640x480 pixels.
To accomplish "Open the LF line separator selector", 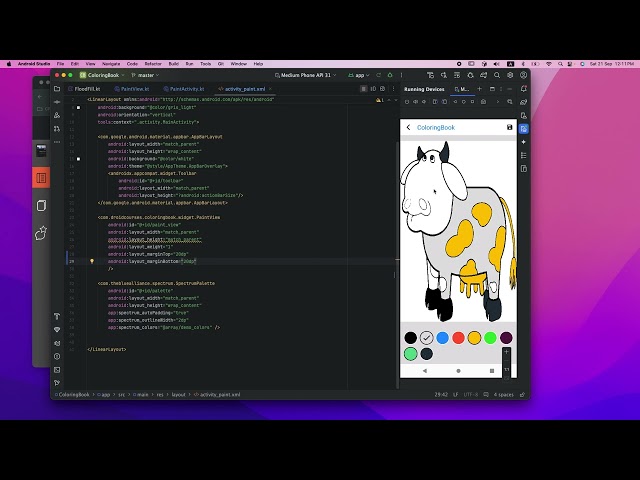I will click(x=456, y=395).
